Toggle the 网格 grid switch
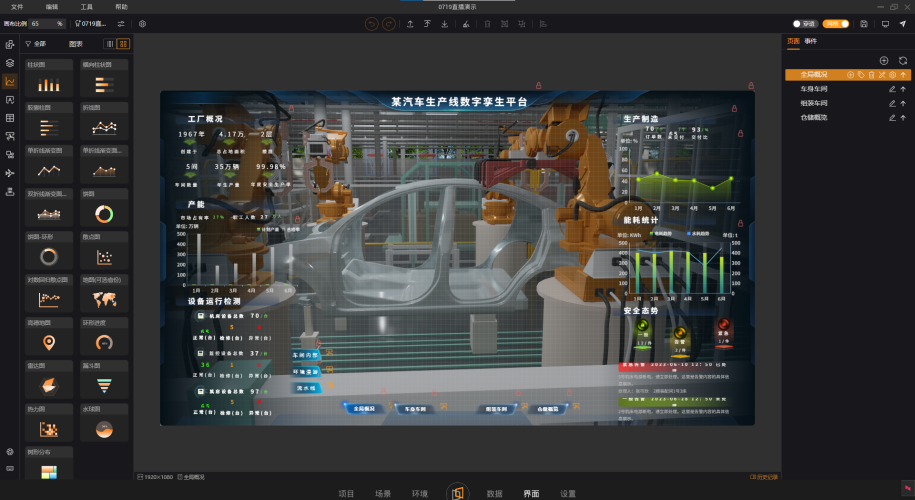915x500 pixels. pyautogui.click(x=836, y=24)
